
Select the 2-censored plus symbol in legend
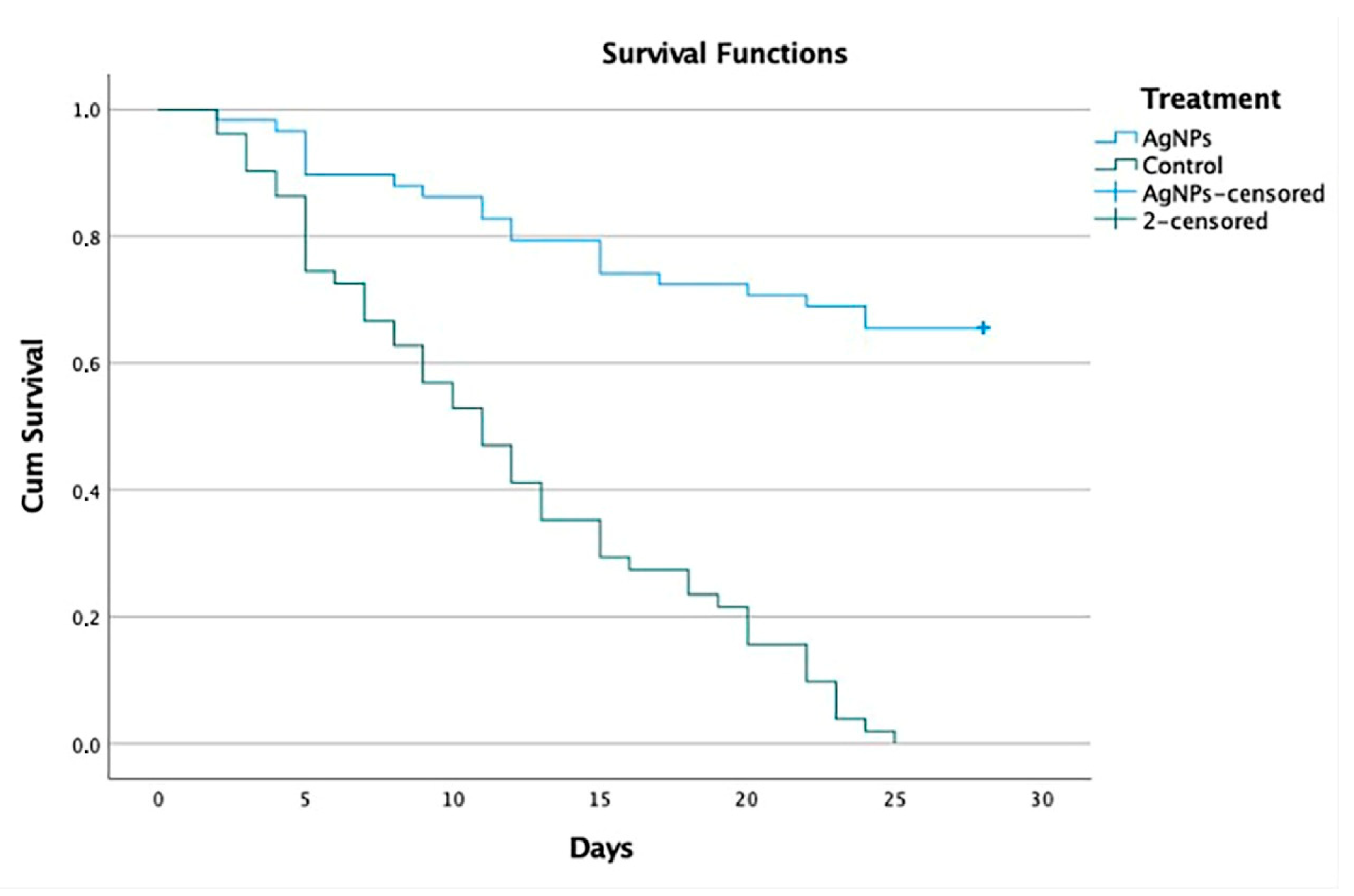tap(1114, 220)
